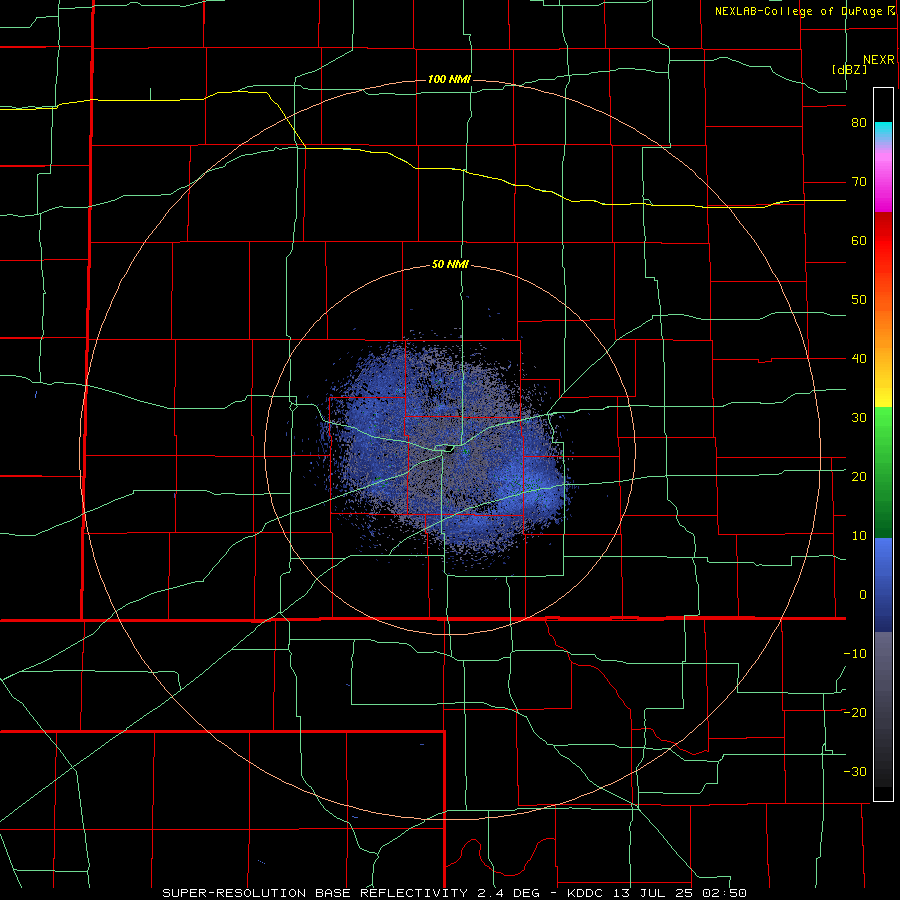Click the positive 10 value on the dBZ scale
This screenshot has width=900, height=900.
859,536
